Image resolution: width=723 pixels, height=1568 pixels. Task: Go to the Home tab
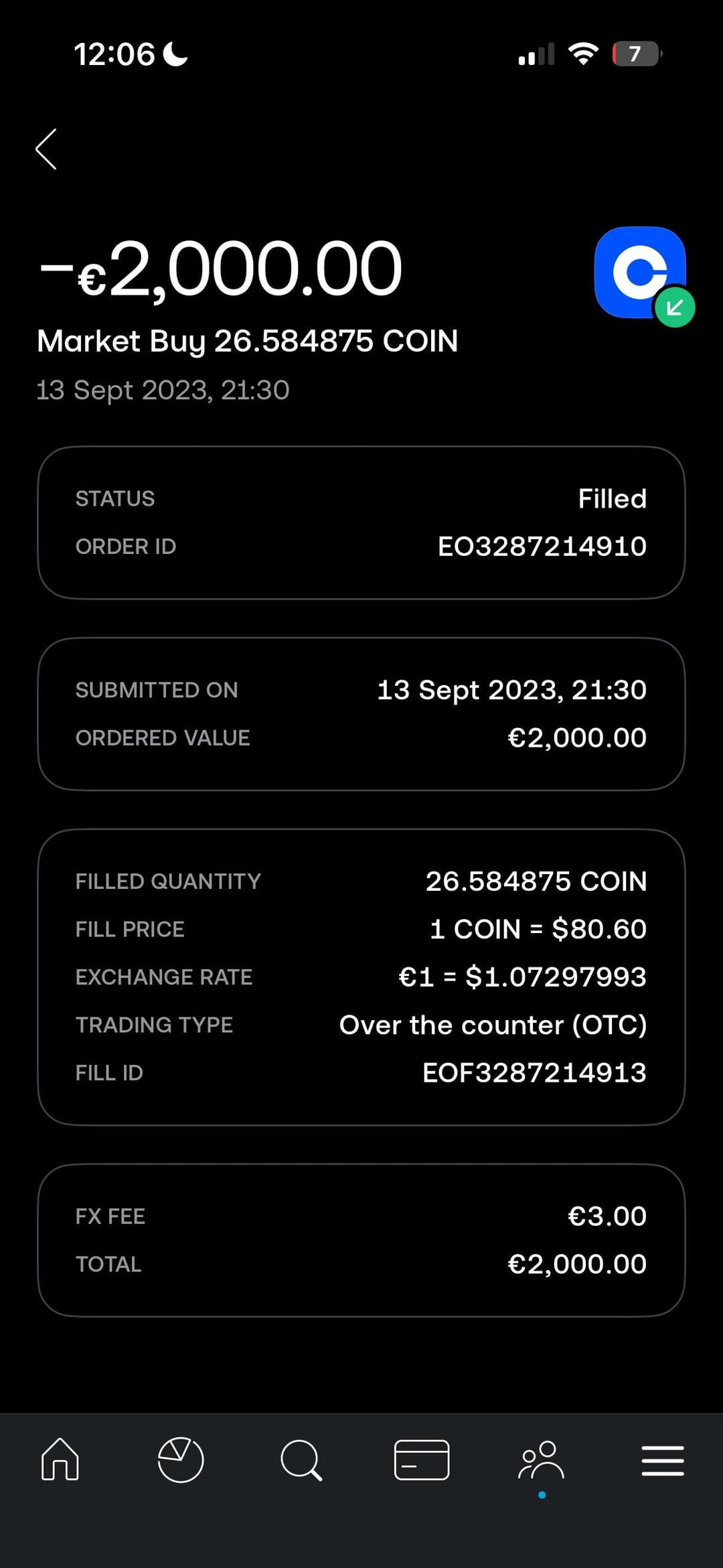click(60, 1459)
